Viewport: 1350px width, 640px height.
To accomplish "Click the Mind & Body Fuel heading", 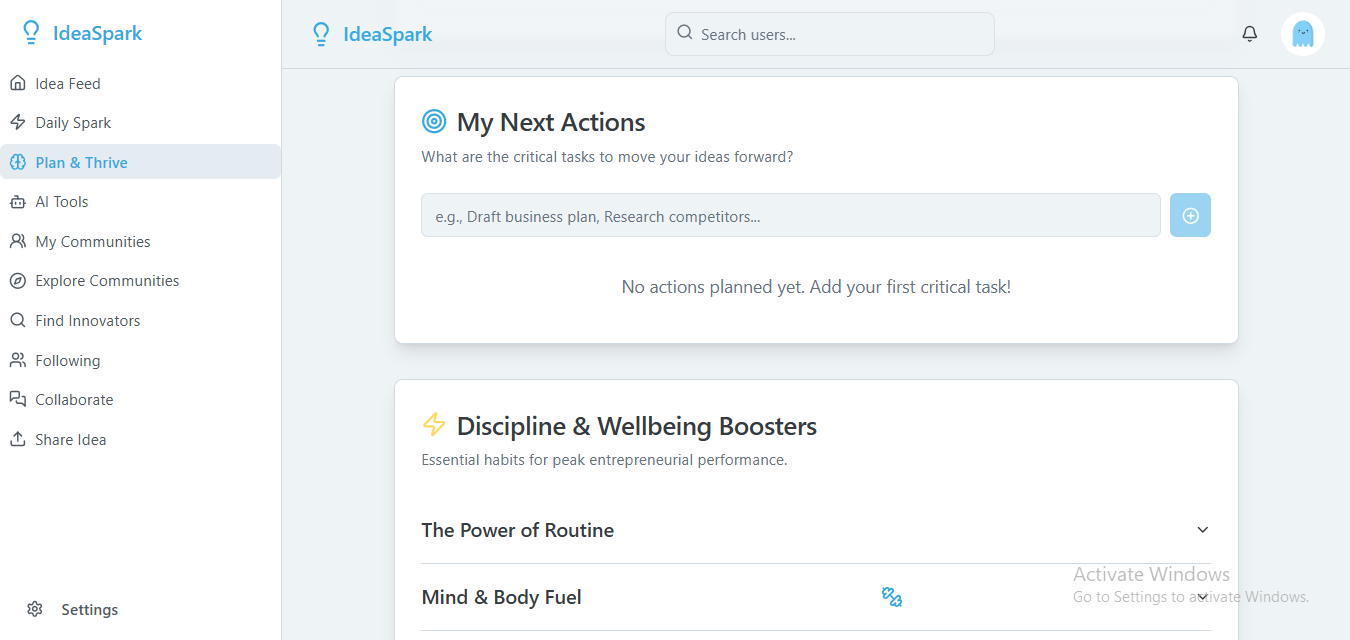I will tap(501, 597).
